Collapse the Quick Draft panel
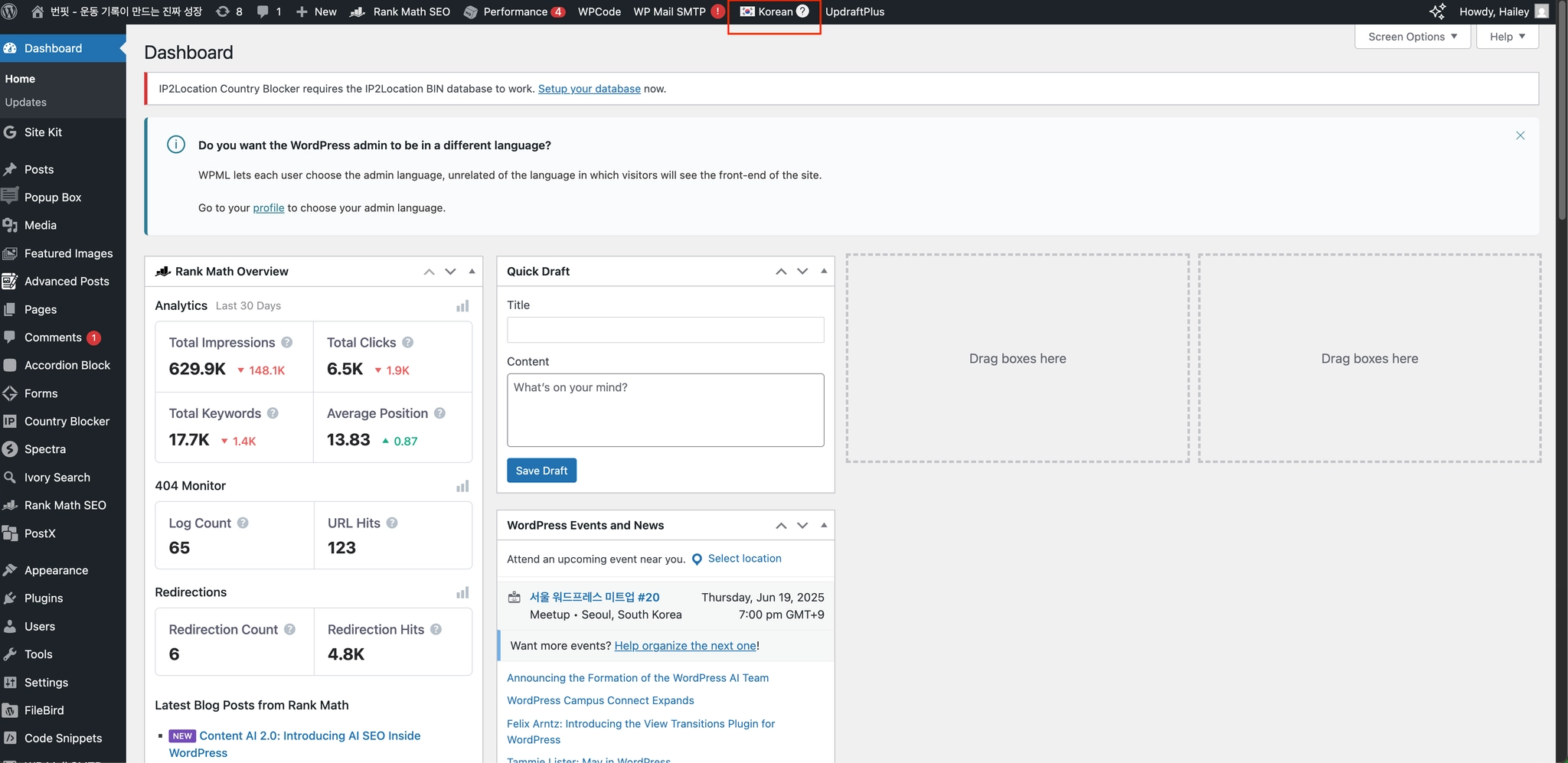The image size is (1568, 763). (824, 272)
